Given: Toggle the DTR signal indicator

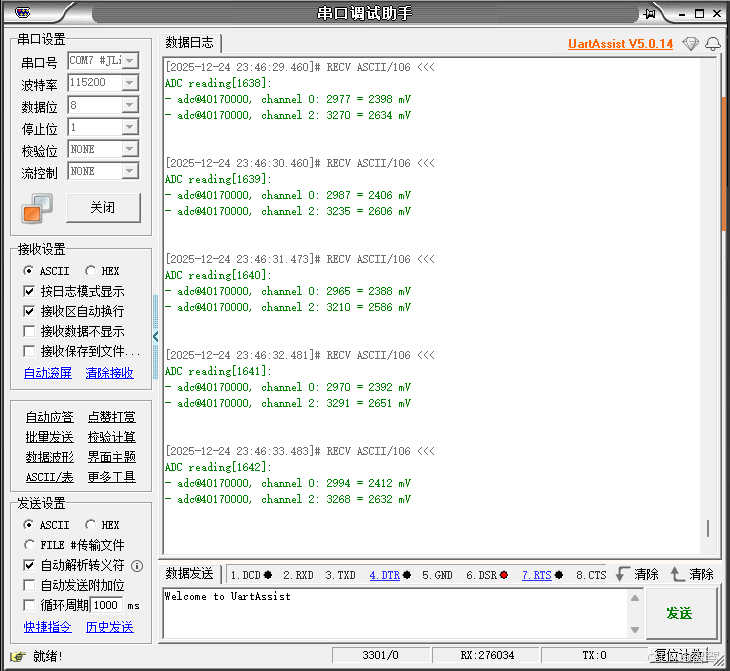Looking at the screenshot, I should (x=407, y=575).
